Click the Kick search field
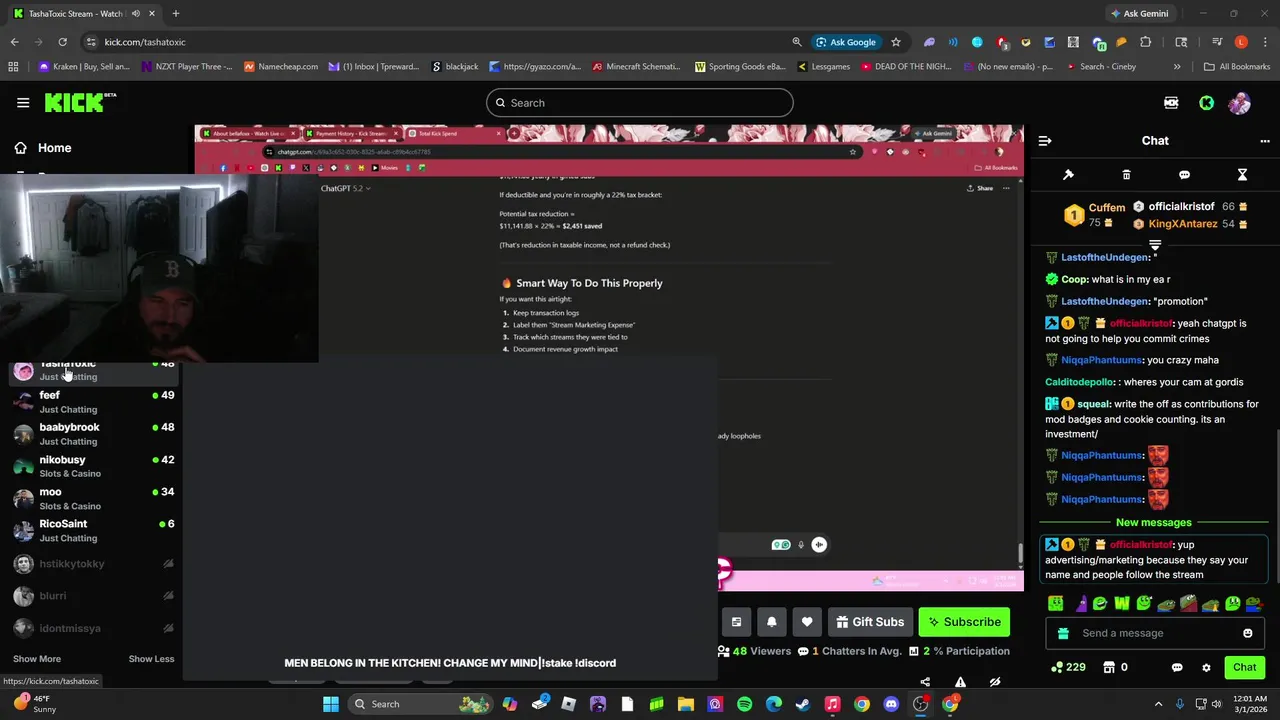This screenshot has height=720, width=1280. click(640, 103)
